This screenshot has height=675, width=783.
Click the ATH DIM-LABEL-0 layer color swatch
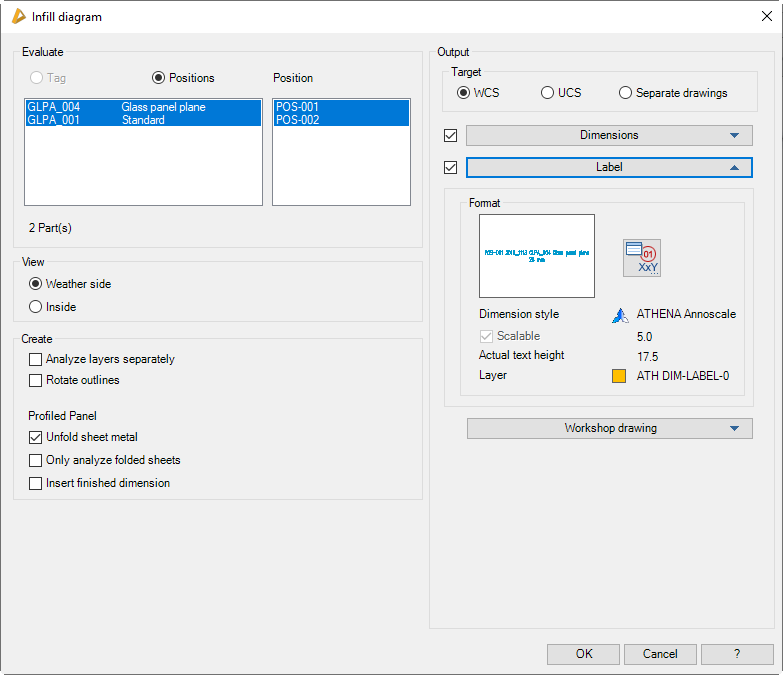click(620, 376)
